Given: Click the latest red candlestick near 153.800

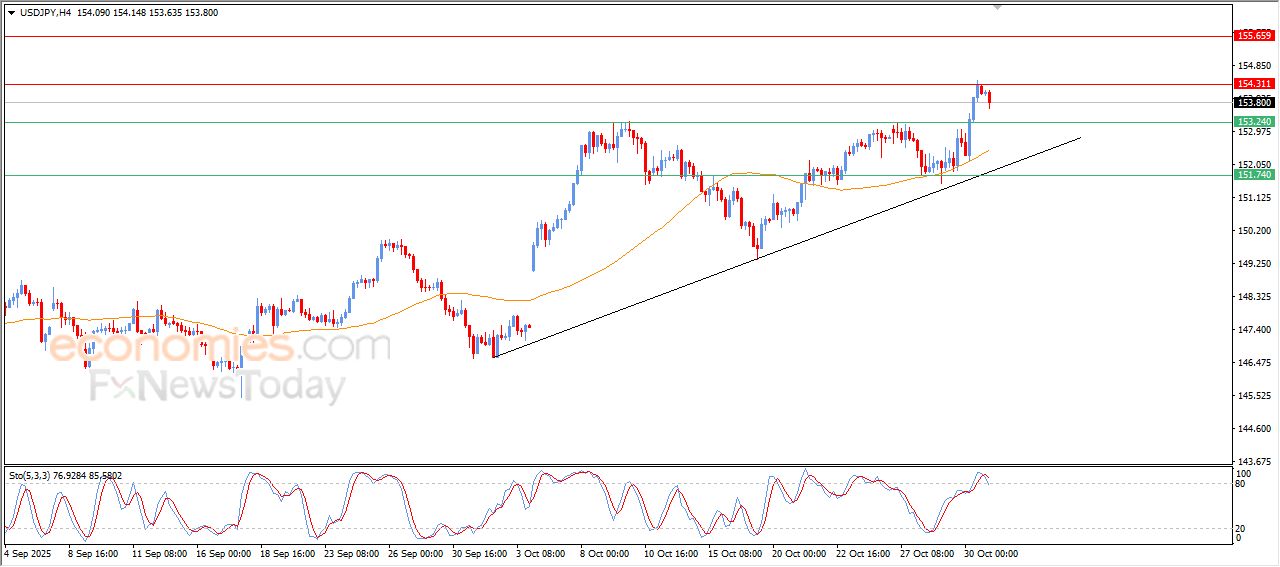Looking at the screenshot, I should 989,98.
